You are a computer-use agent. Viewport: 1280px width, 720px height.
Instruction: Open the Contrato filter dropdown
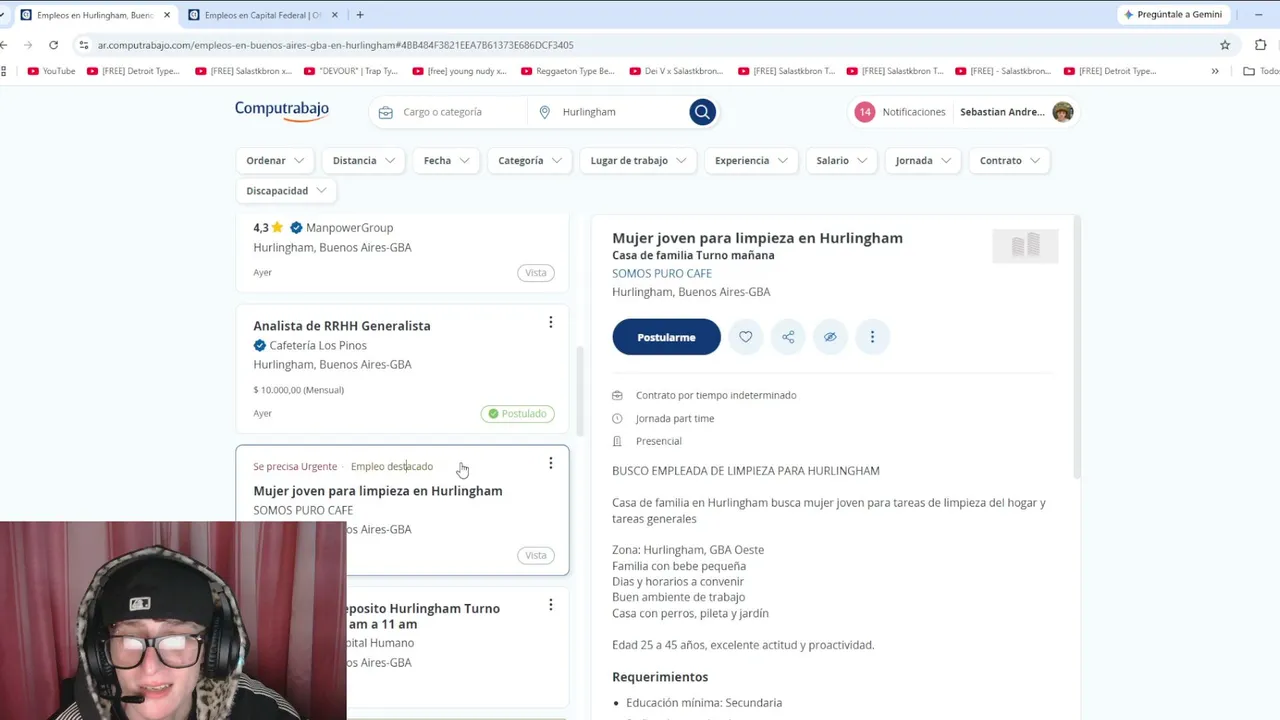[1009, 160]
